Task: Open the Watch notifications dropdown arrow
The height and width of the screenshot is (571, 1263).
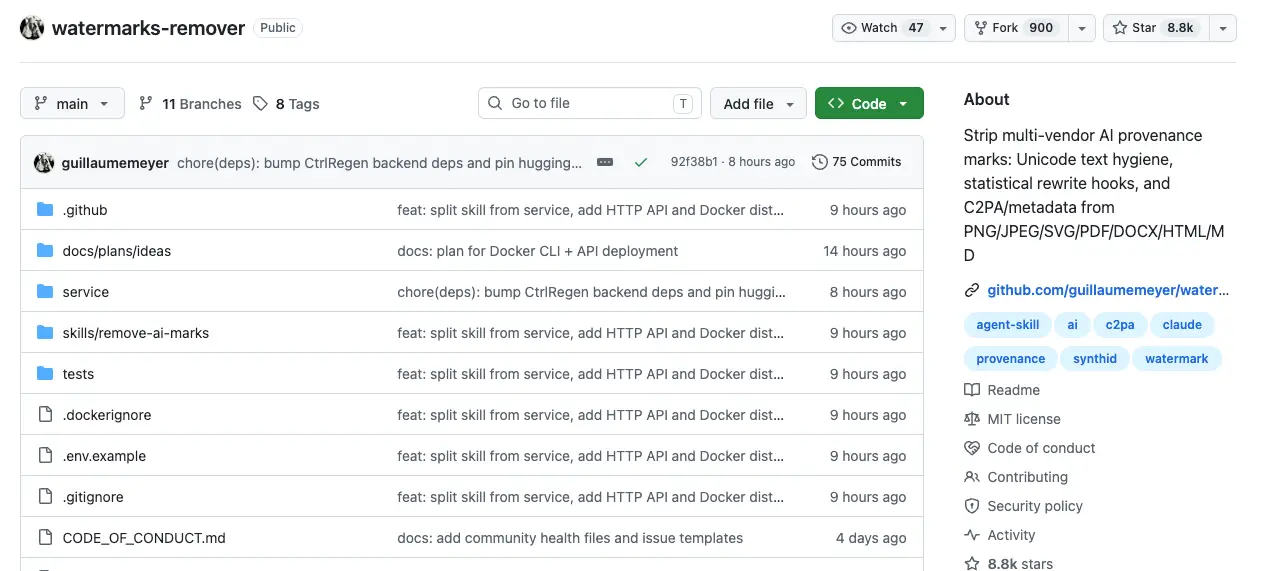Action: [943, 28]
